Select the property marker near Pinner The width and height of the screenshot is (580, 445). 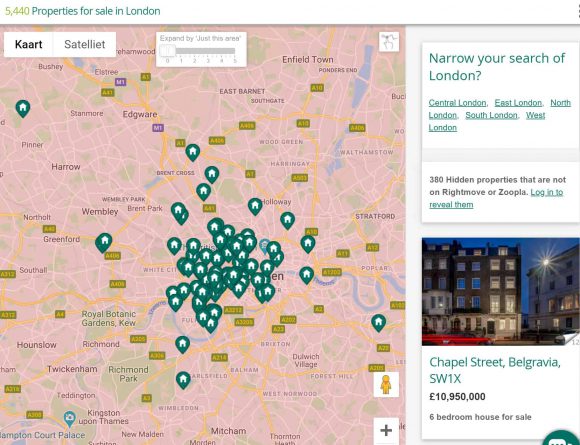(x=23, y=109)
